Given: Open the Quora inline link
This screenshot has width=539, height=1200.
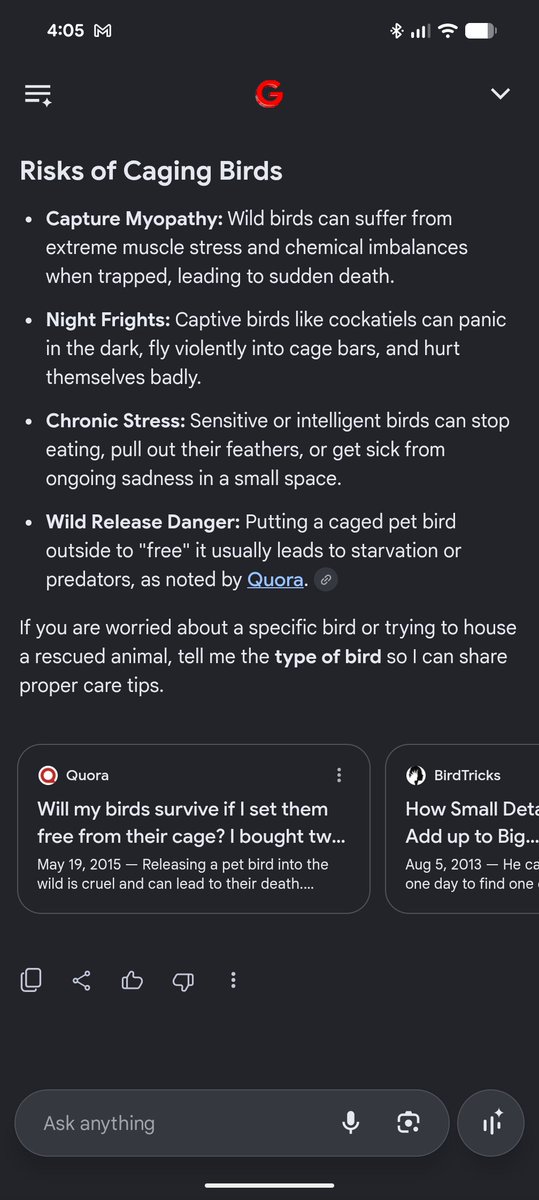Looking at the screenshot, I should [275, 579].
